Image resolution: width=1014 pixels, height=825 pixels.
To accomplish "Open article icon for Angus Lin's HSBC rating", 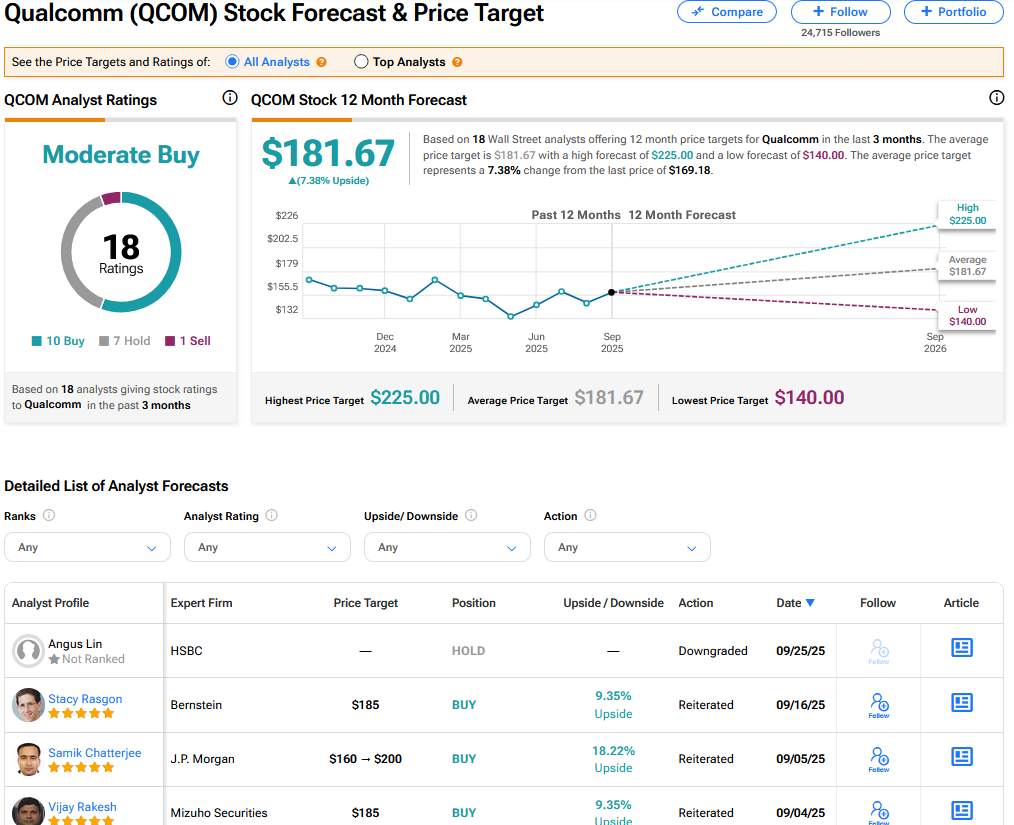I will point(961,648).
